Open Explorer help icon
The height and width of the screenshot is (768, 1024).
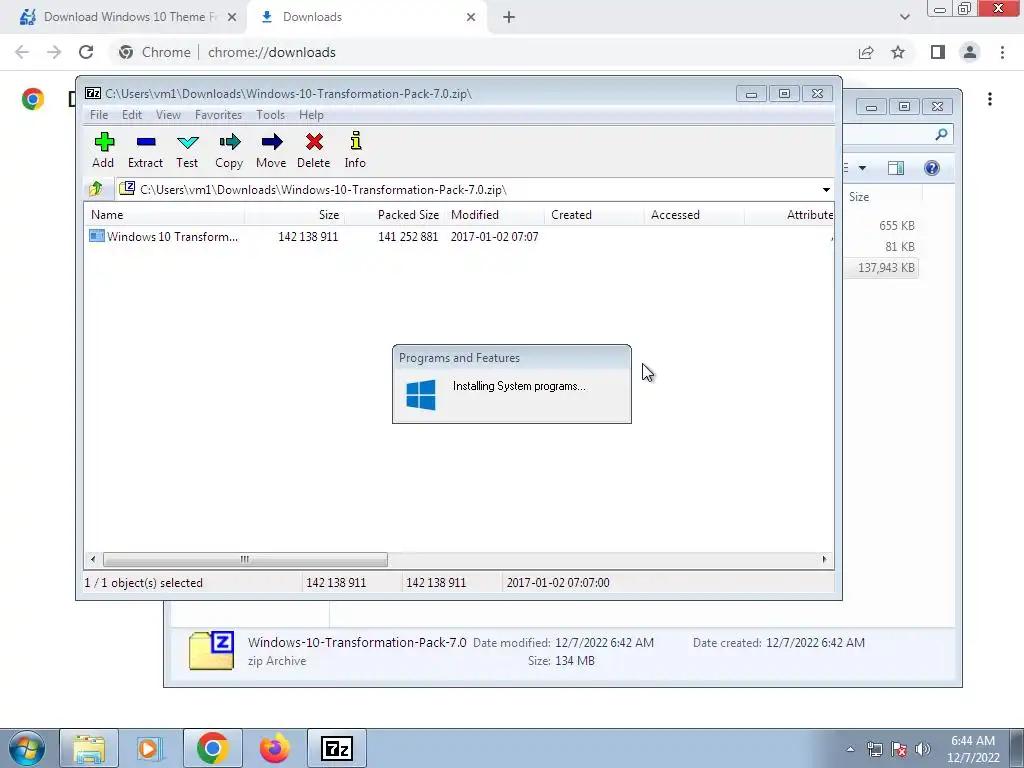coord(932,168)
